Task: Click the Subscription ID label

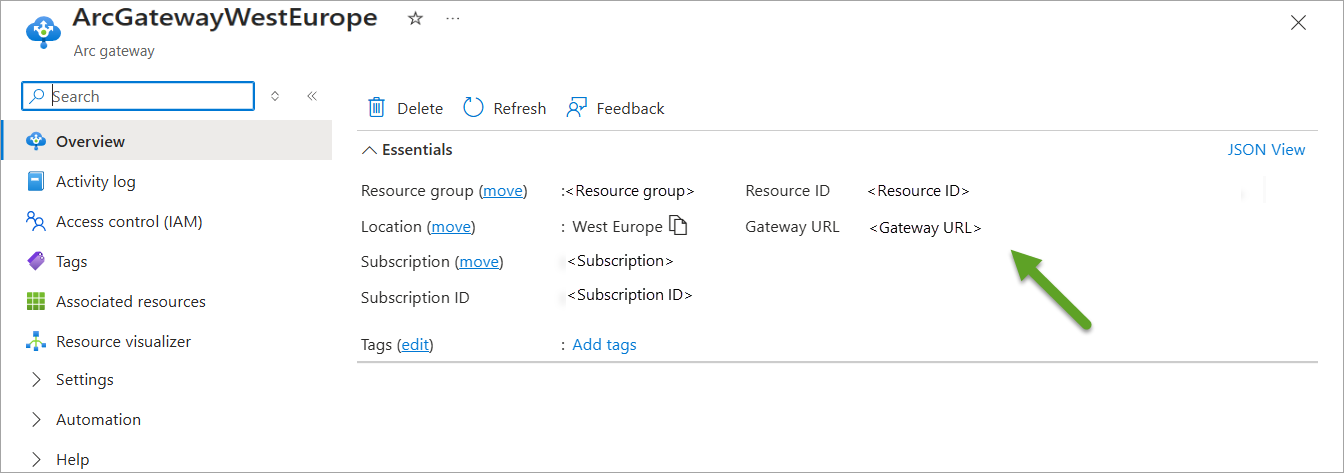Action: pos(415,297)
